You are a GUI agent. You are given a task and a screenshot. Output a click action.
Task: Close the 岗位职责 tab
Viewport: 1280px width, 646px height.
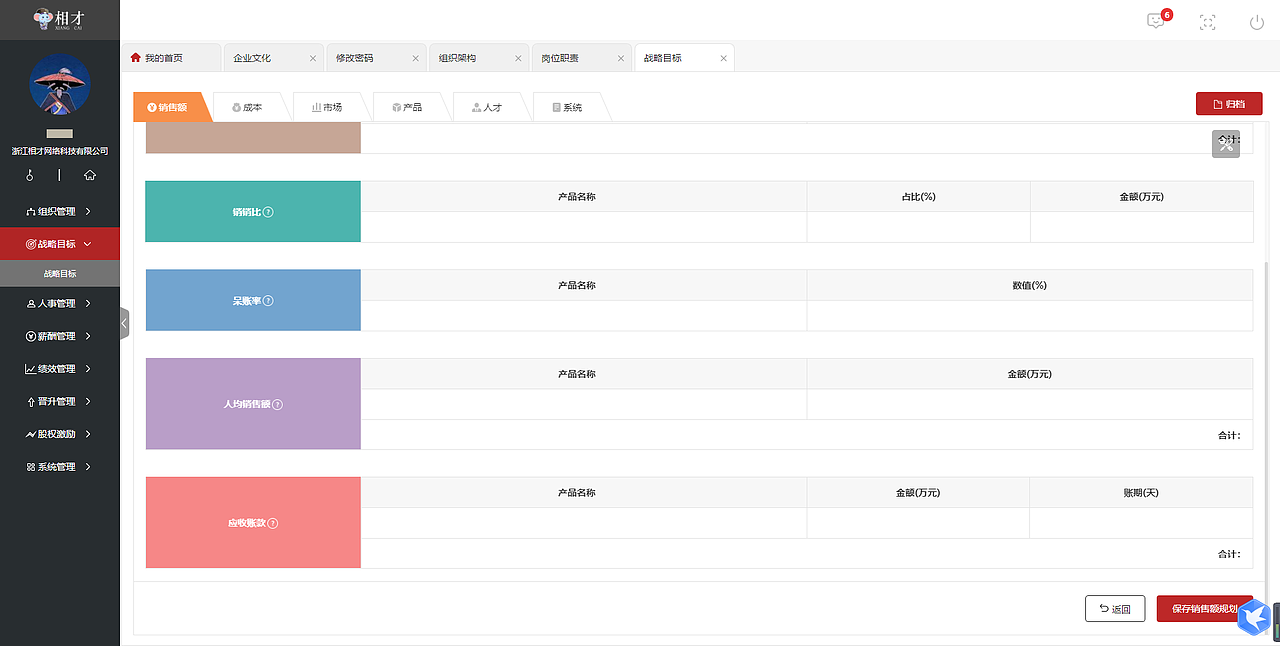(x=621, y=58)
